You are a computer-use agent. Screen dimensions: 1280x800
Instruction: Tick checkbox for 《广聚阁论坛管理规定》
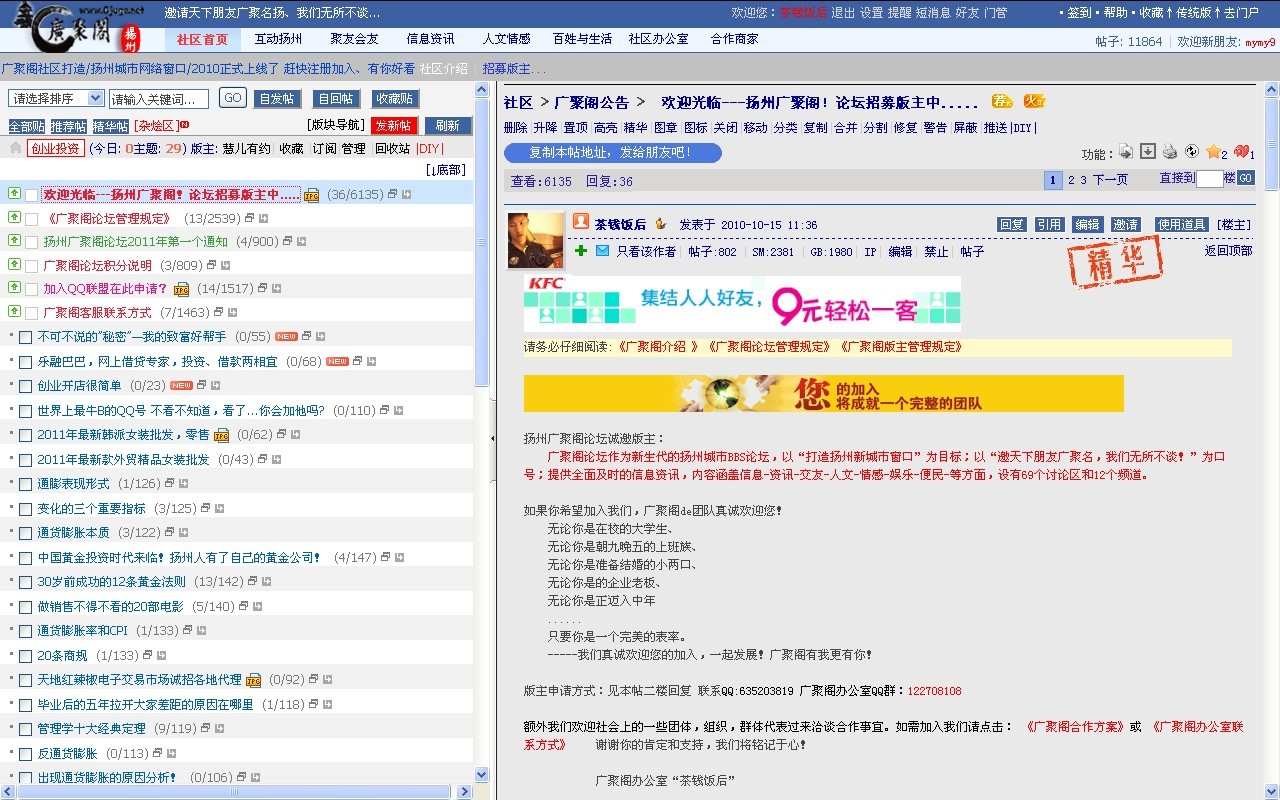click(32, 218)
